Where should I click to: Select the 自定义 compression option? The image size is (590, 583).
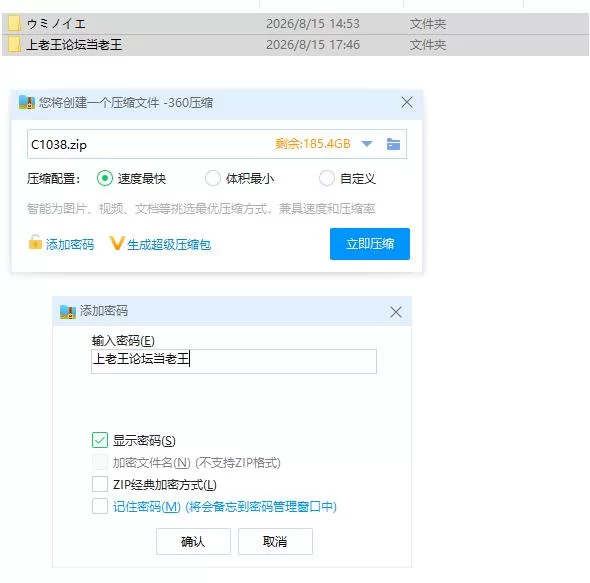[x=327, y=178]
